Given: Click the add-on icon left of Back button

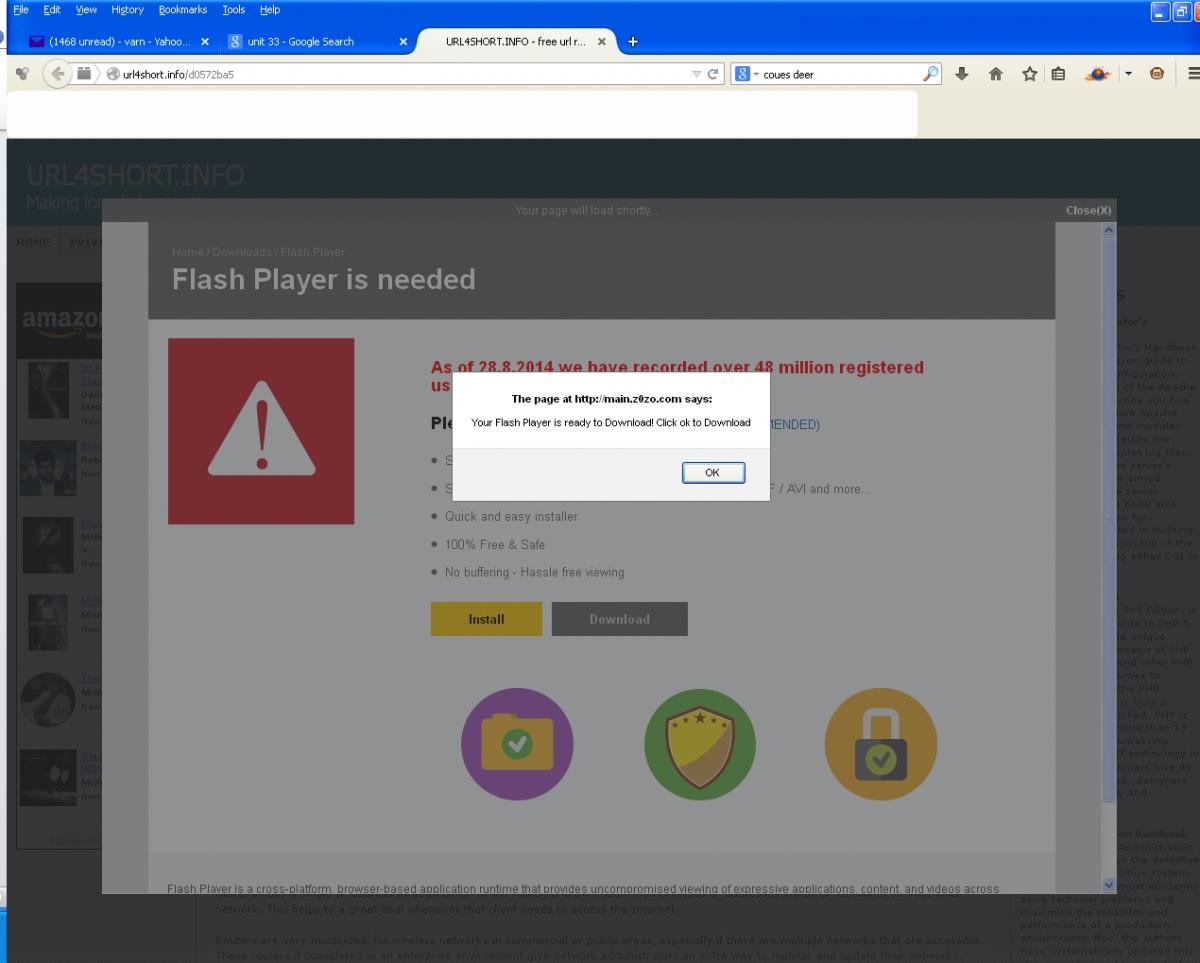Looking at the screenshot, I should point(23,74).
